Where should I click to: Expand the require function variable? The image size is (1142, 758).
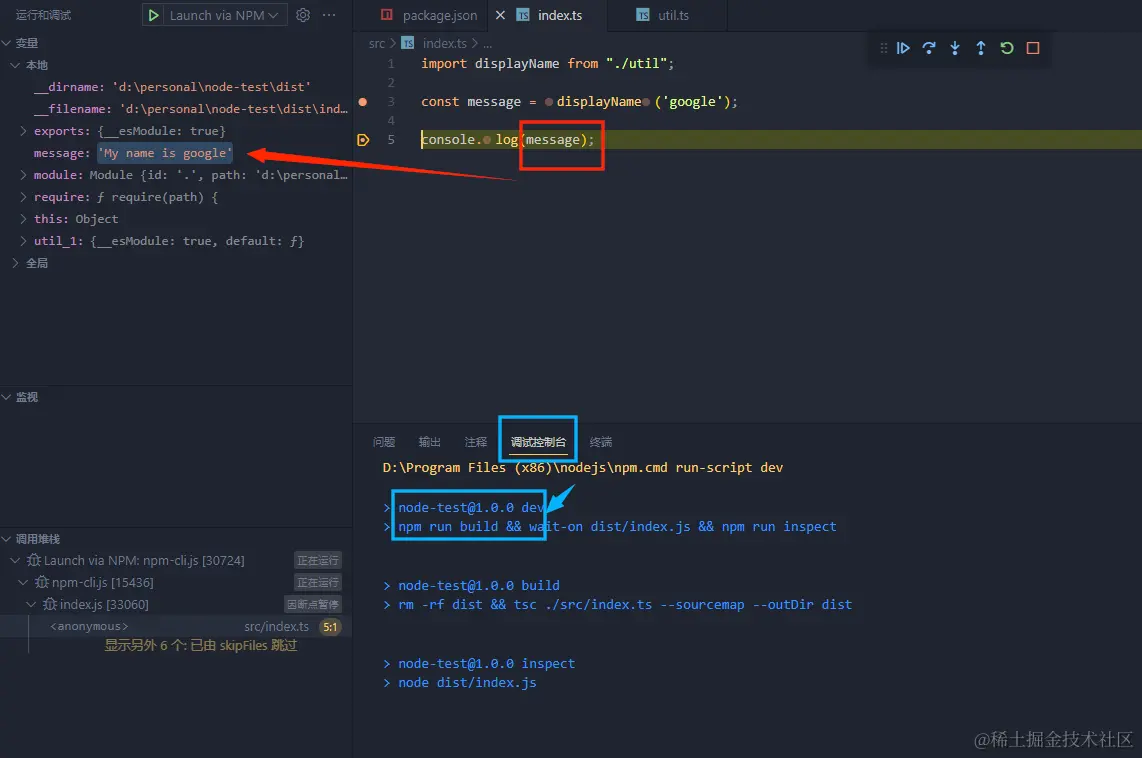pyautogui.click(x=23, y=197)
